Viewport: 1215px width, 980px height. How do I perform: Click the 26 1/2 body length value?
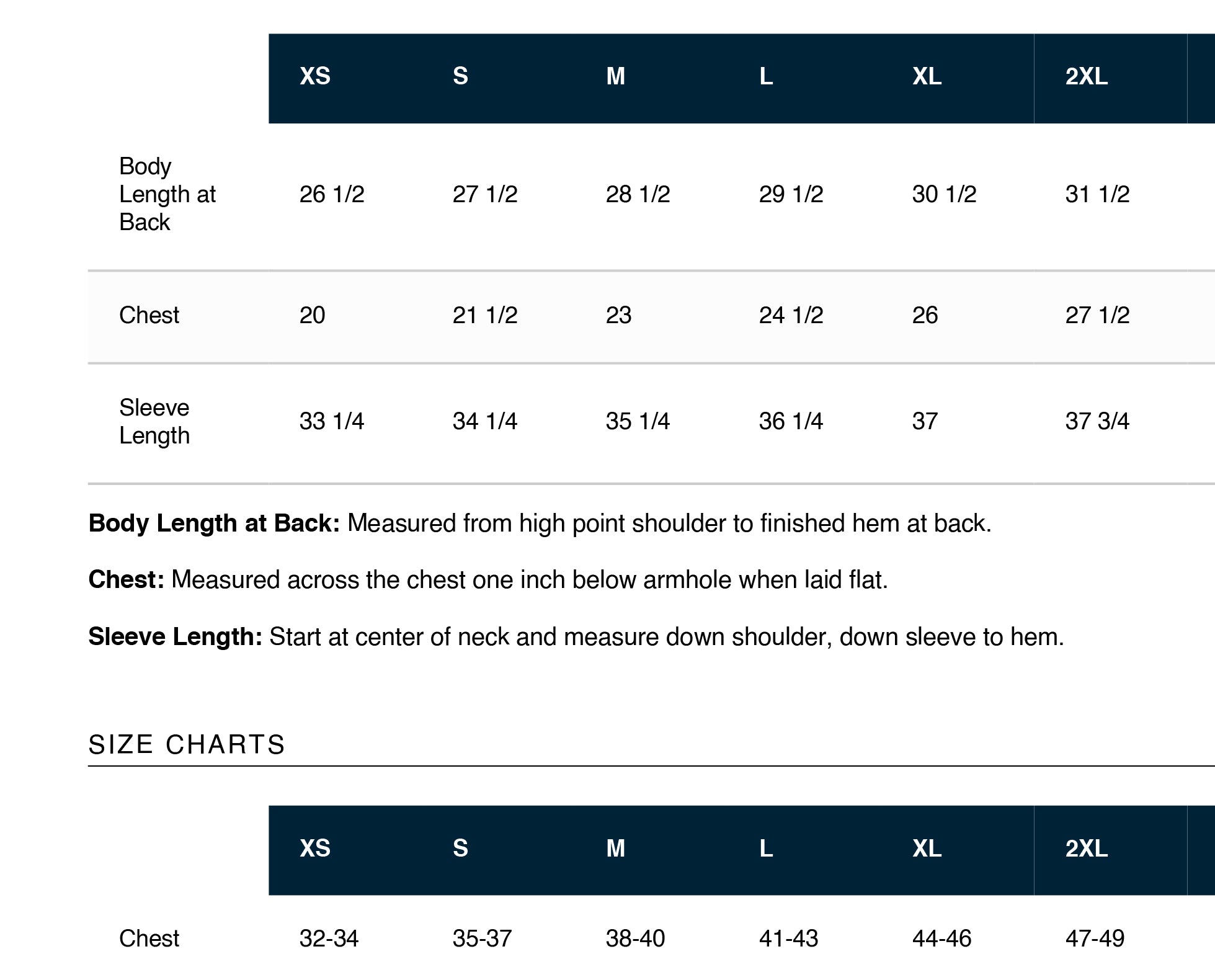[332, 194]
